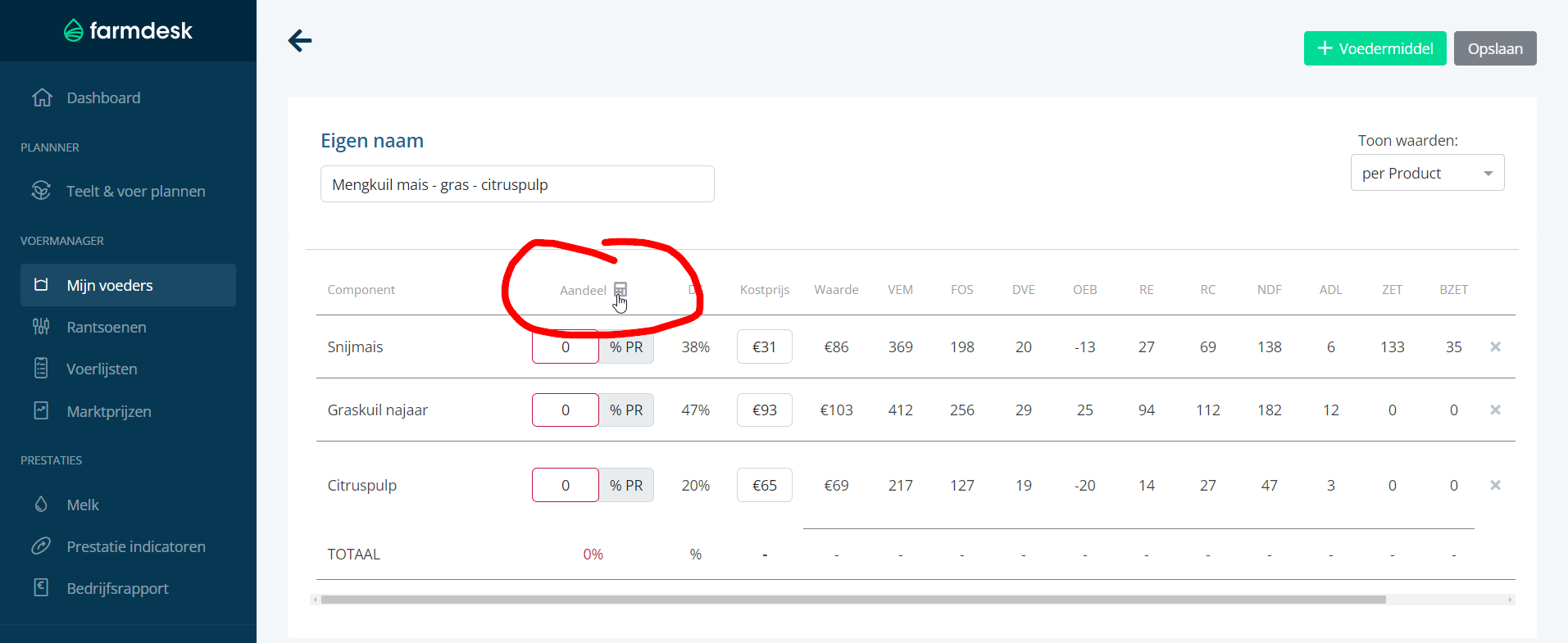Open Teelt & voer plannen
This screenshot has height=643, width=1568.
point(135,191)
